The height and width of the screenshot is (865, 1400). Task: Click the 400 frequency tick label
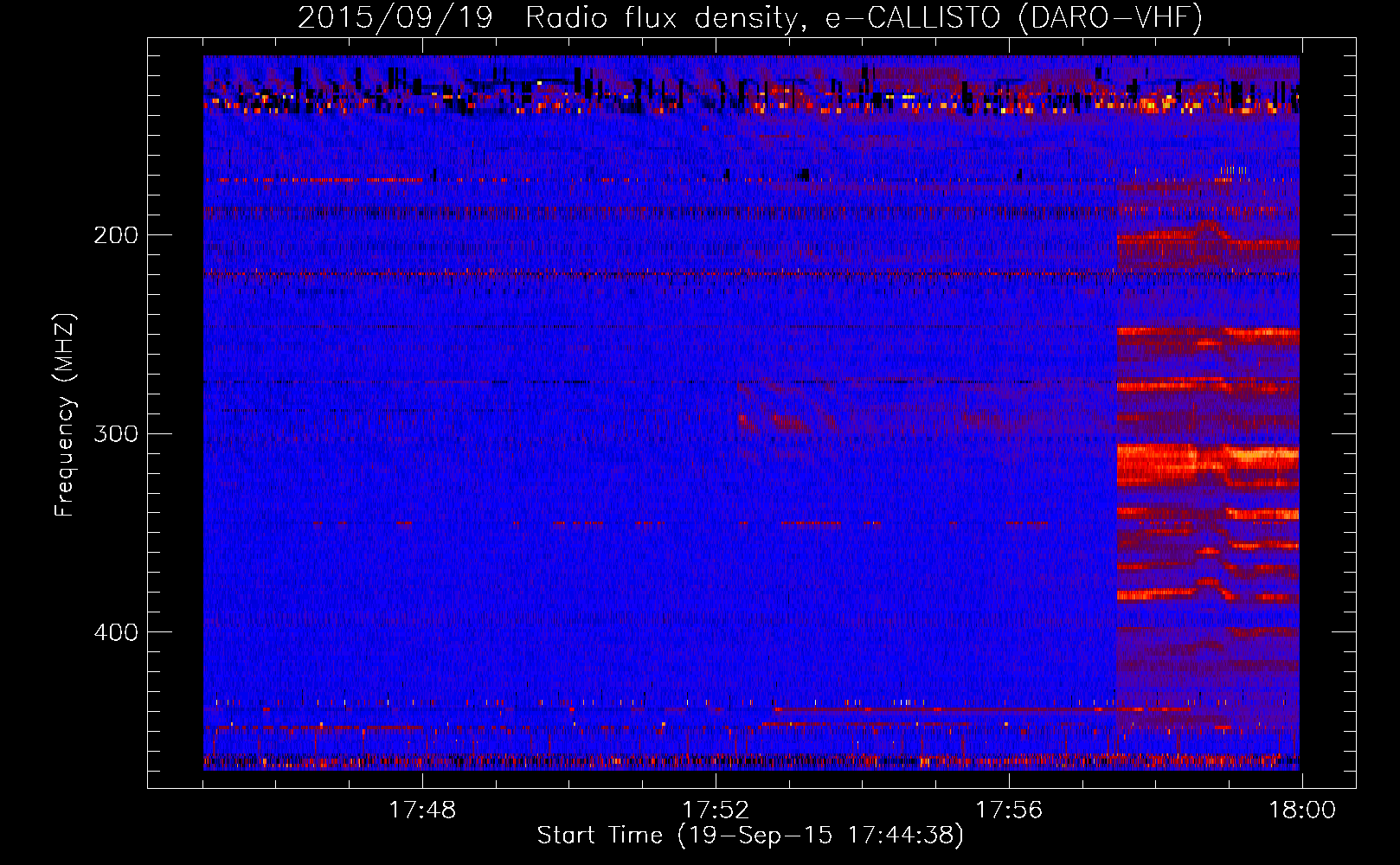tap(115, 632)
